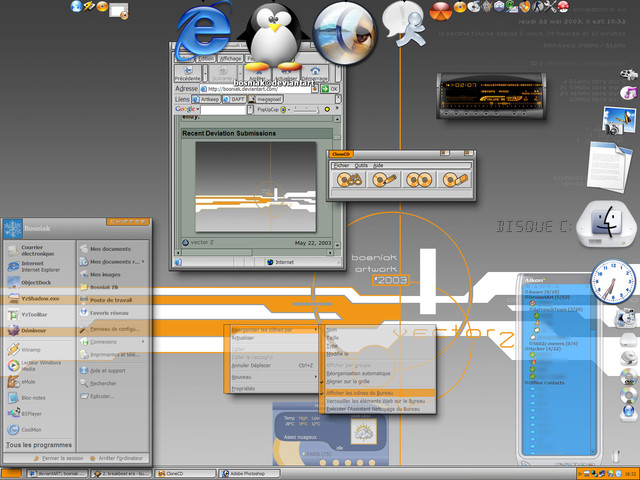Adjust the PopUpCop slider in Internet Explorer
Image resolution: width=640 pixels, height=480 pixels.
[x=305, y=110]
